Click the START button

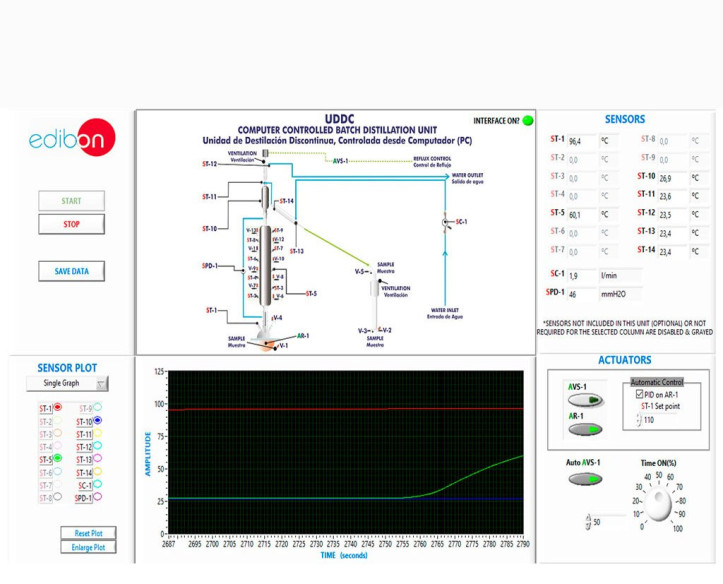click(x=71, y=201)
